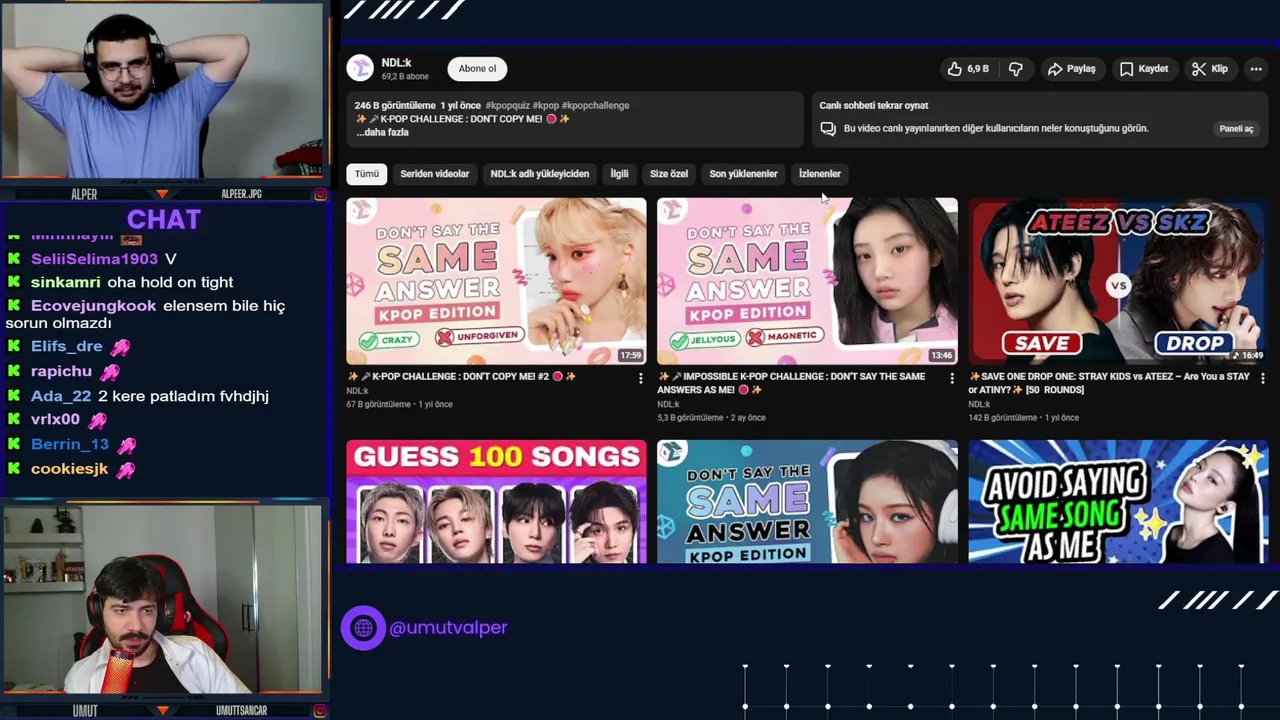The image size is (1280, 720).
Task: Open the Paylaş share button
Action: click(1071, 69)
